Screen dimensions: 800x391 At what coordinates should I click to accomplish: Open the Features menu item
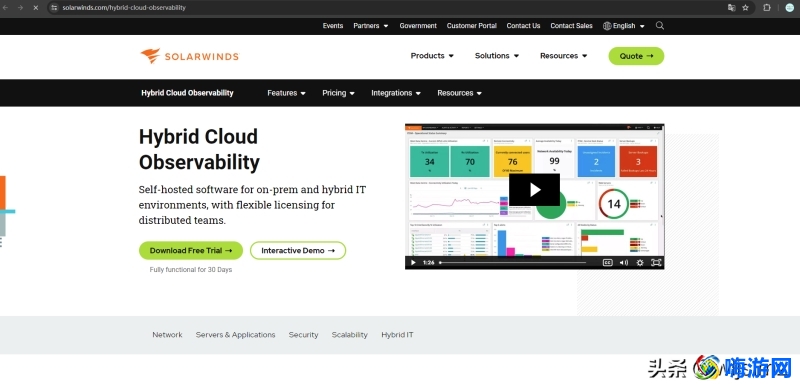click(x=286, y=93)
